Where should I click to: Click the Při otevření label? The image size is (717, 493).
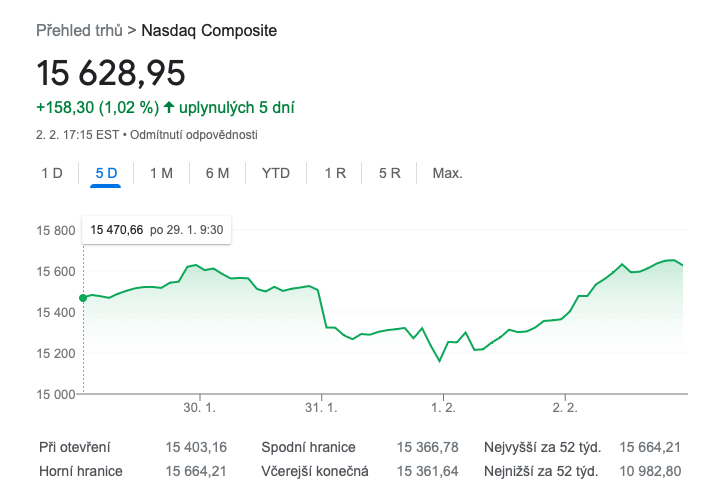click(75, 447)
